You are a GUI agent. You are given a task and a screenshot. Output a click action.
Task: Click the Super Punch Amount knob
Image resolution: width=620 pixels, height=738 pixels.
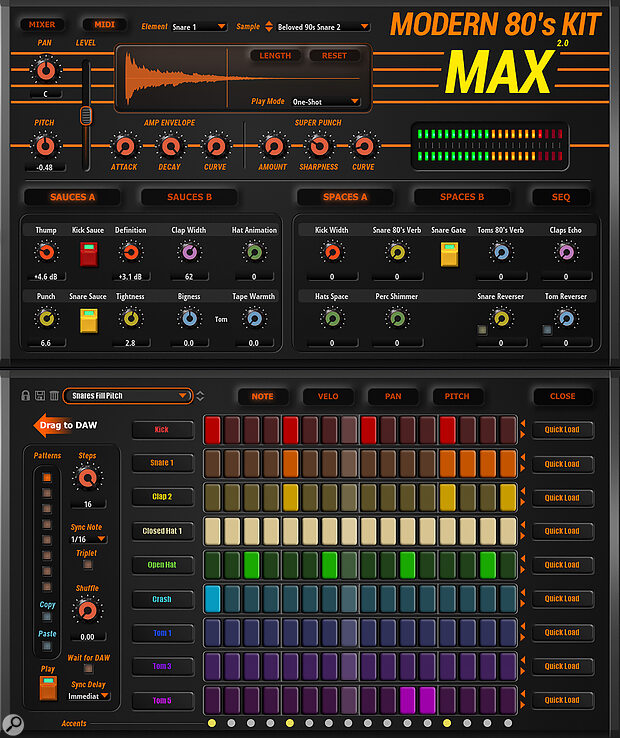pyautogui.click(x=274, y=147)
